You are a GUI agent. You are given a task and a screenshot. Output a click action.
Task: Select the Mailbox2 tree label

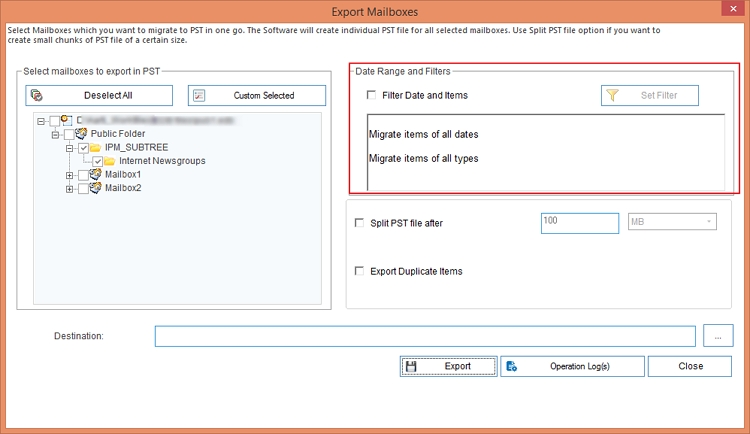click(x=123, y=188)
